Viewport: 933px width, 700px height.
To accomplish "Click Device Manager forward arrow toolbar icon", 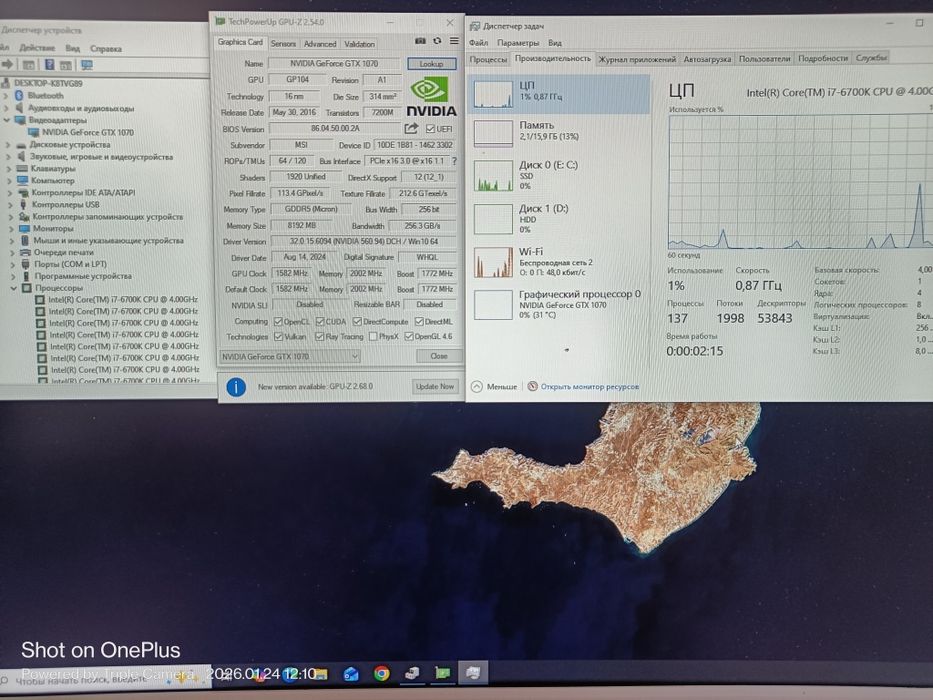I will 8,64.
